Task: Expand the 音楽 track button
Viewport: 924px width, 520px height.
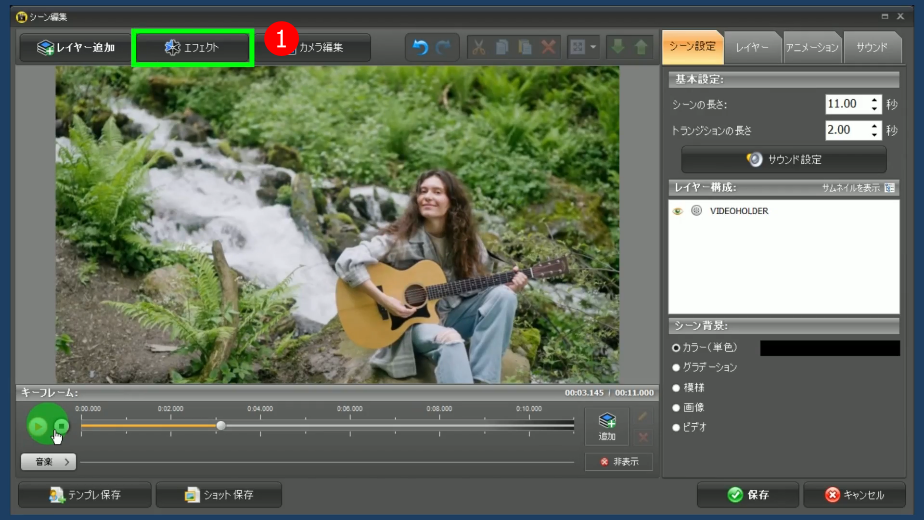Action: [48, 462]
